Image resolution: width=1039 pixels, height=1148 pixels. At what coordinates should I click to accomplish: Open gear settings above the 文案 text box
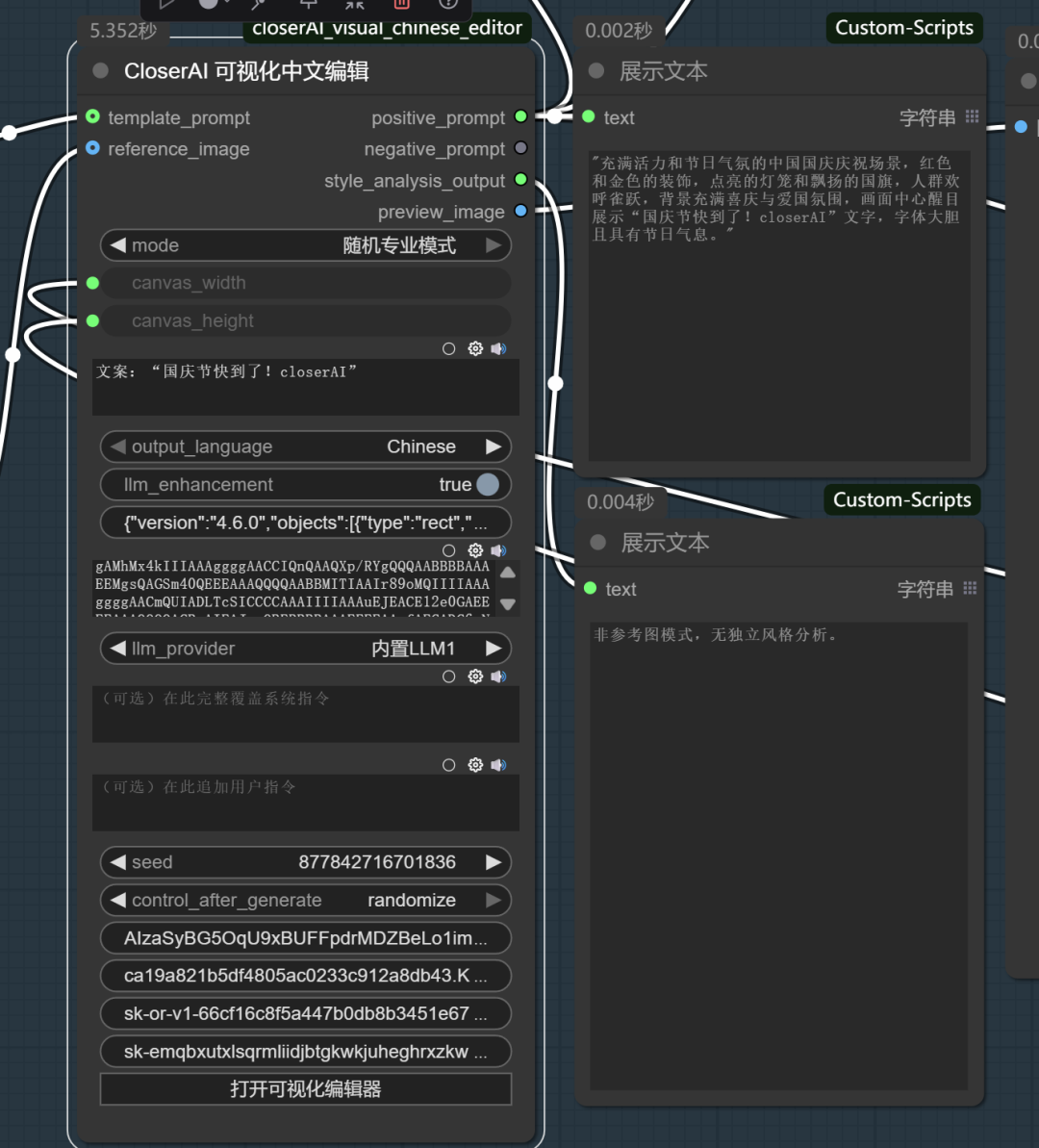pos(475,348)
